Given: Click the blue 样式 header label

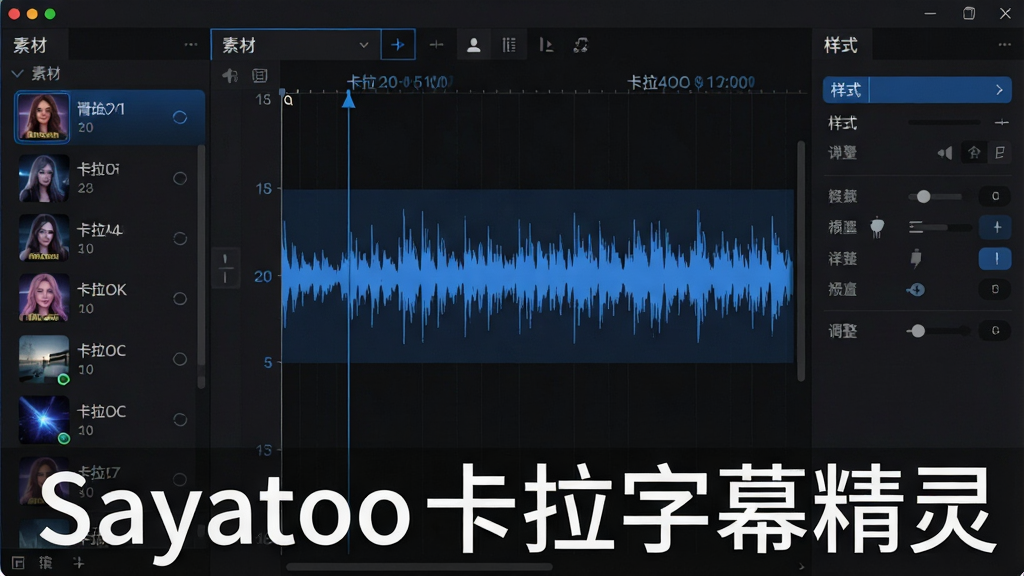Looking at the screenshot, I should 846,89.
